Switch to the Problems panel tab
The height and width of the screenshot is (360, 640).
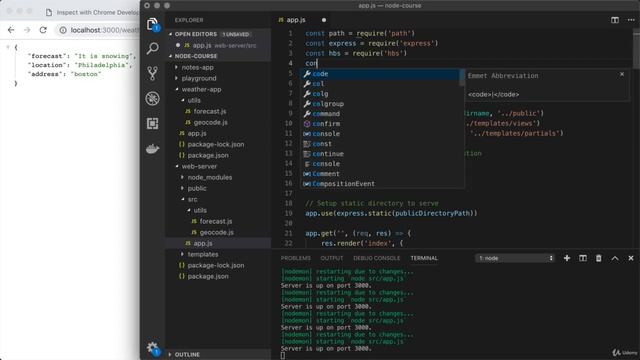pyautogui.click(x=296, y=258)
